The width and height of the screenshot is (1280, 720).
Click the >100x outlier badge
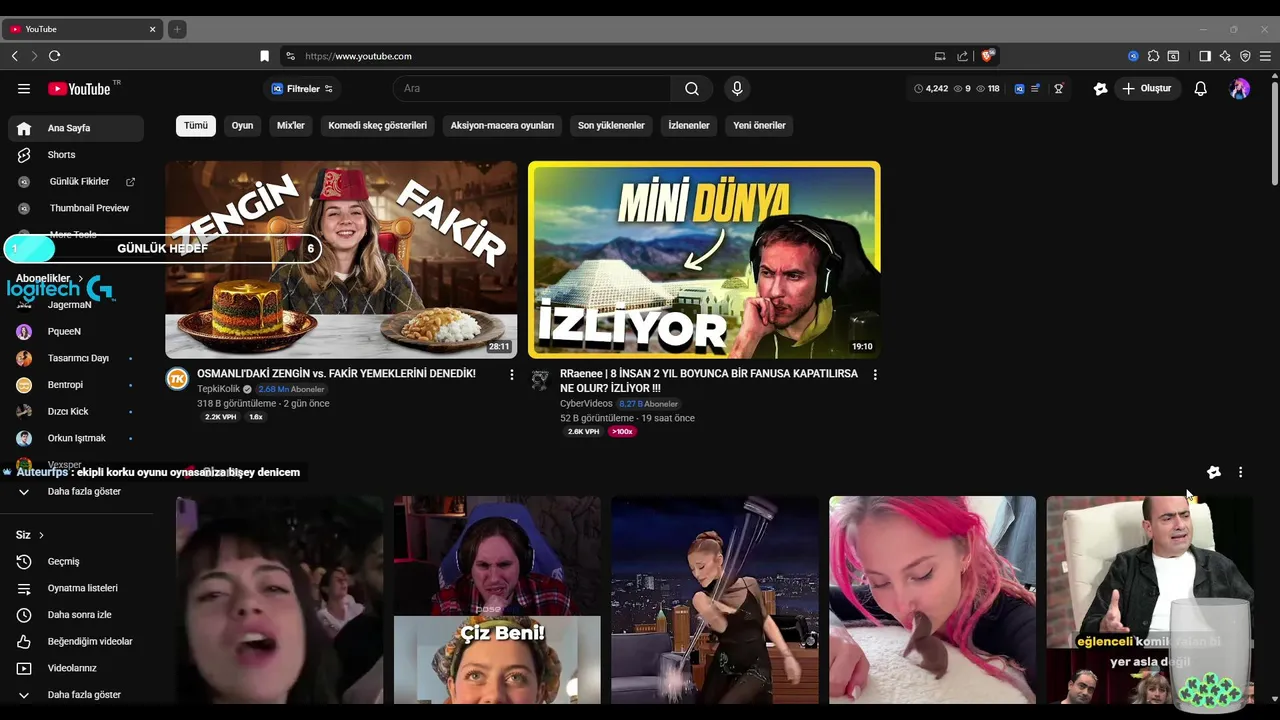(x=622, y=432)
